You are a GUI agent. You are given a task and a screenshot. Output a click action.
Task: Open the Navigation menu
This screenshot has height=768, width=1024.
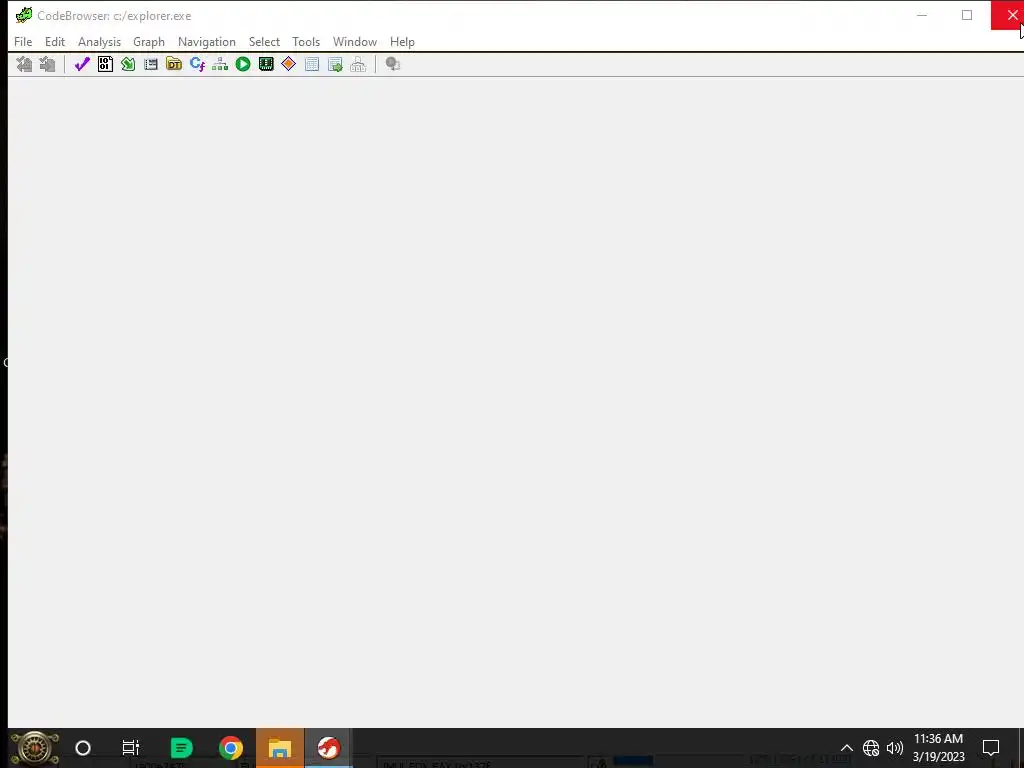tap(206, 42)
